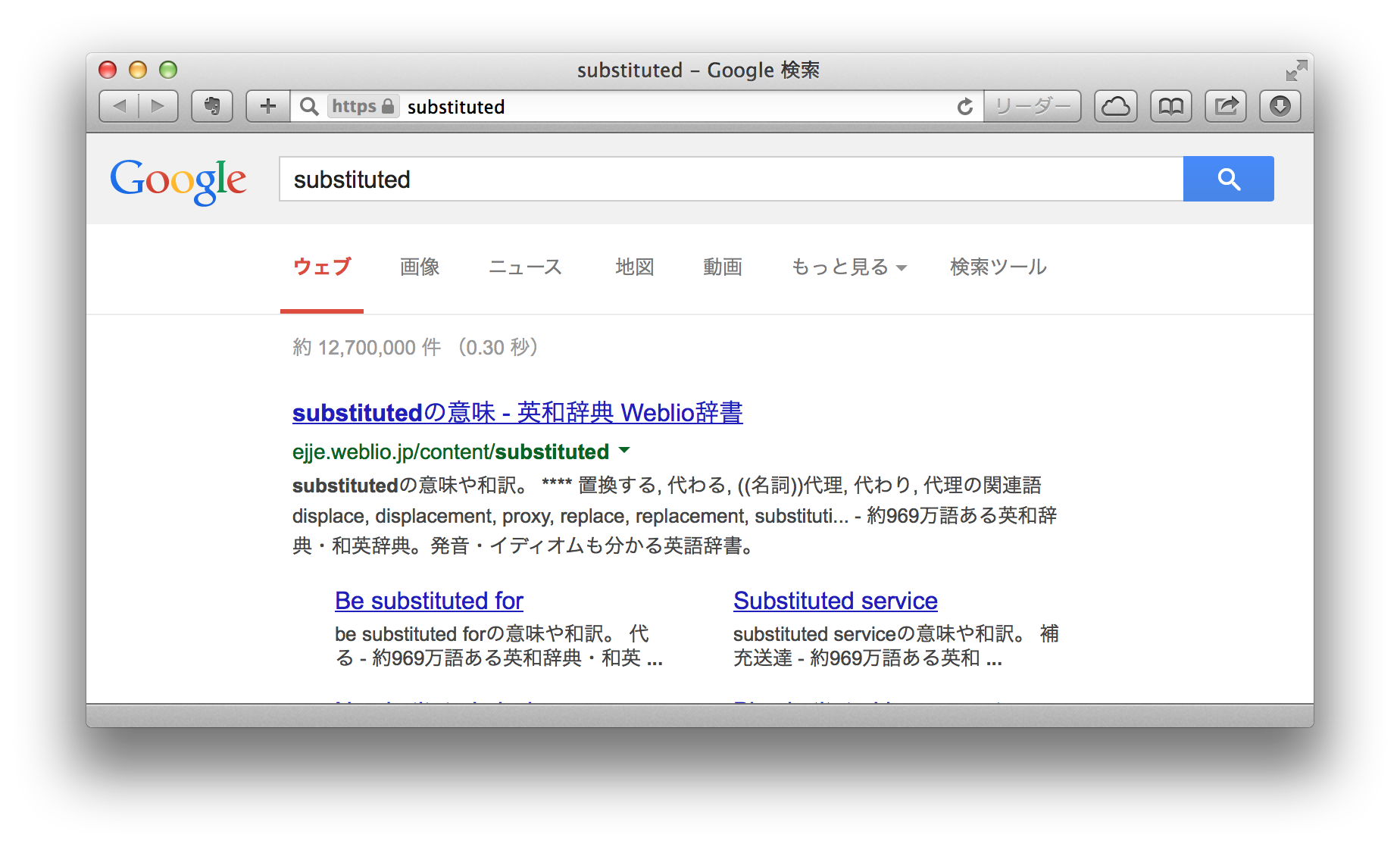Screen dimensions: 1400x847
Task: Open 検索ツール options
Action: 998,267
